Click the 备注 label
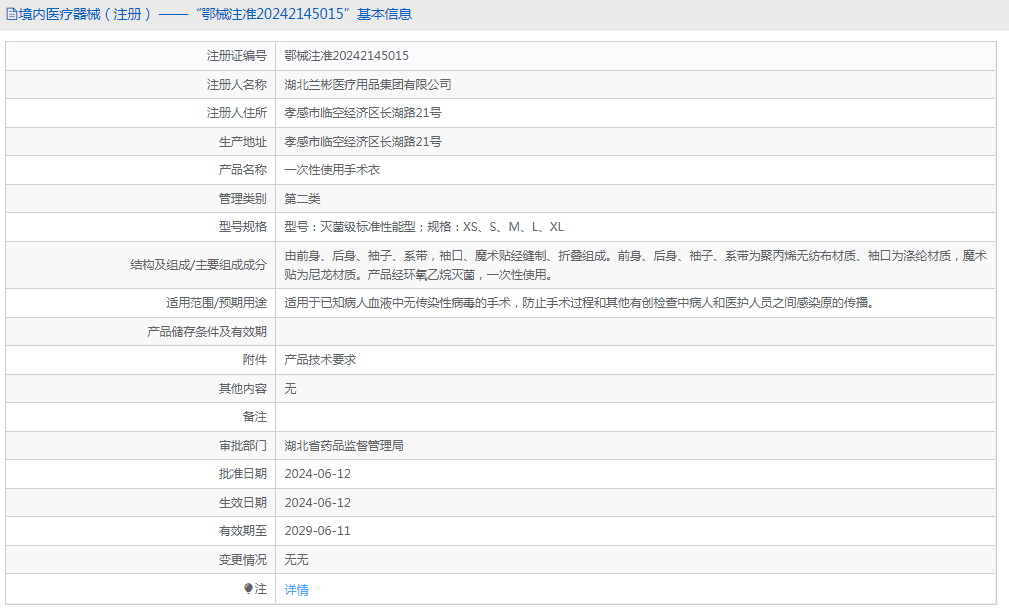 (254, 417)
